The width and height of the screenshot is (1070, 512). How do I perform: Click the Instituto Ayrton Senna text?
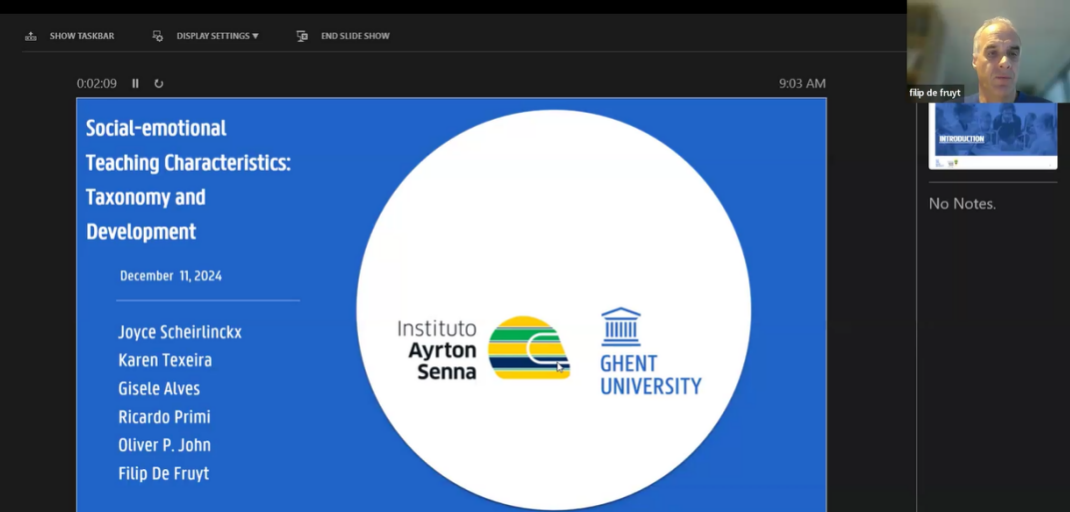437,349
